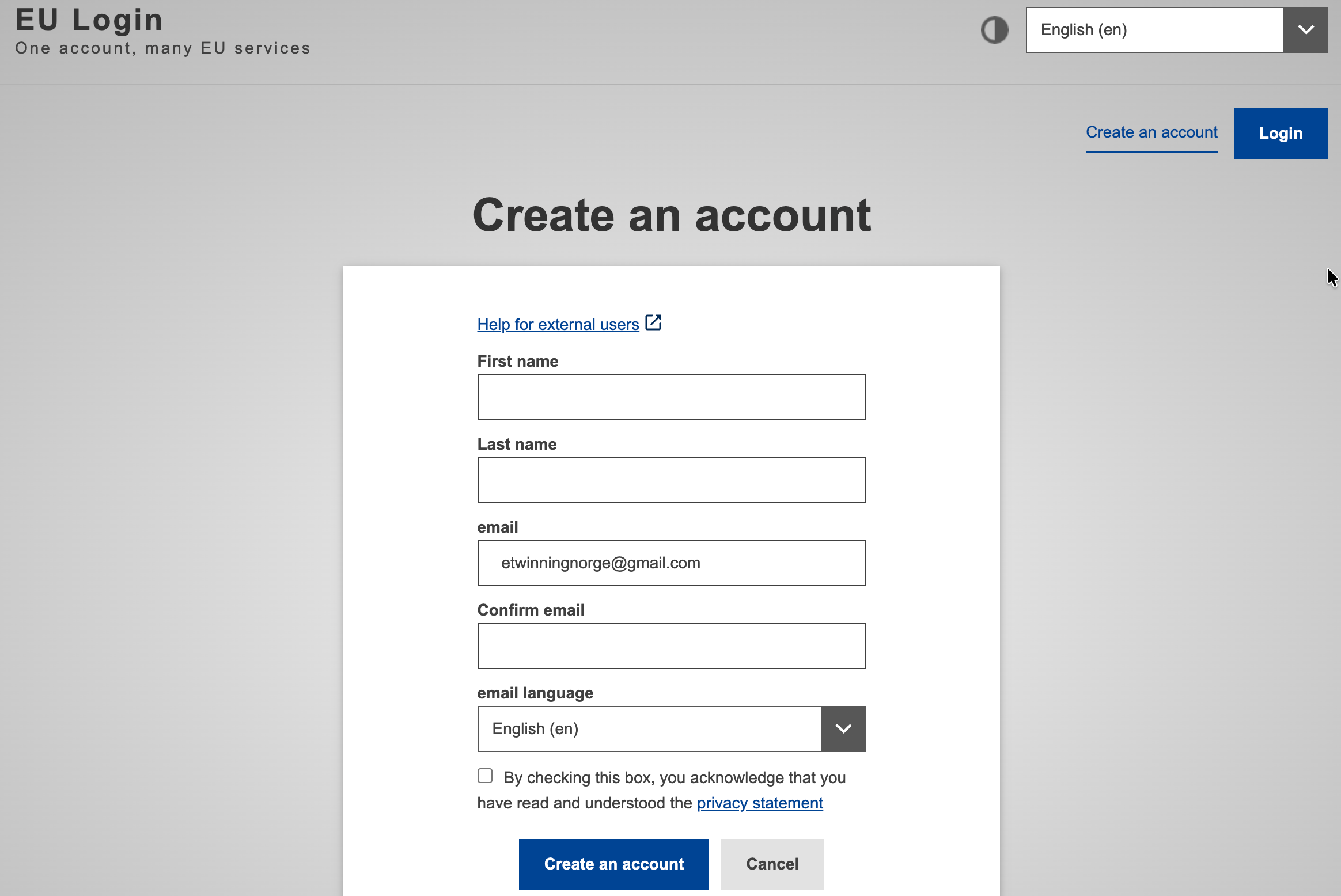Check the privacy statement acknowledgement box

point(485,776)
